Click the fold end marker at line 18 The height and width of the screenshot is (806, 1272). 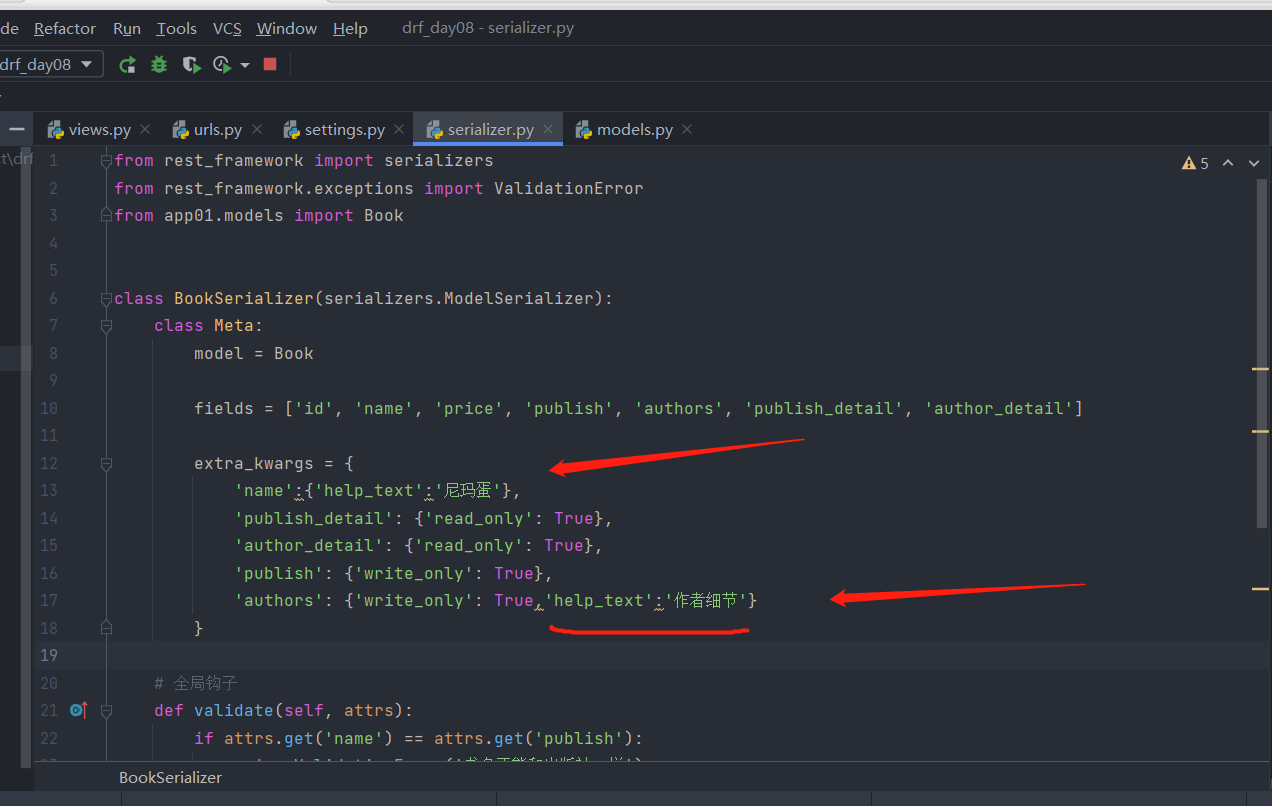[x=106, y=628]
